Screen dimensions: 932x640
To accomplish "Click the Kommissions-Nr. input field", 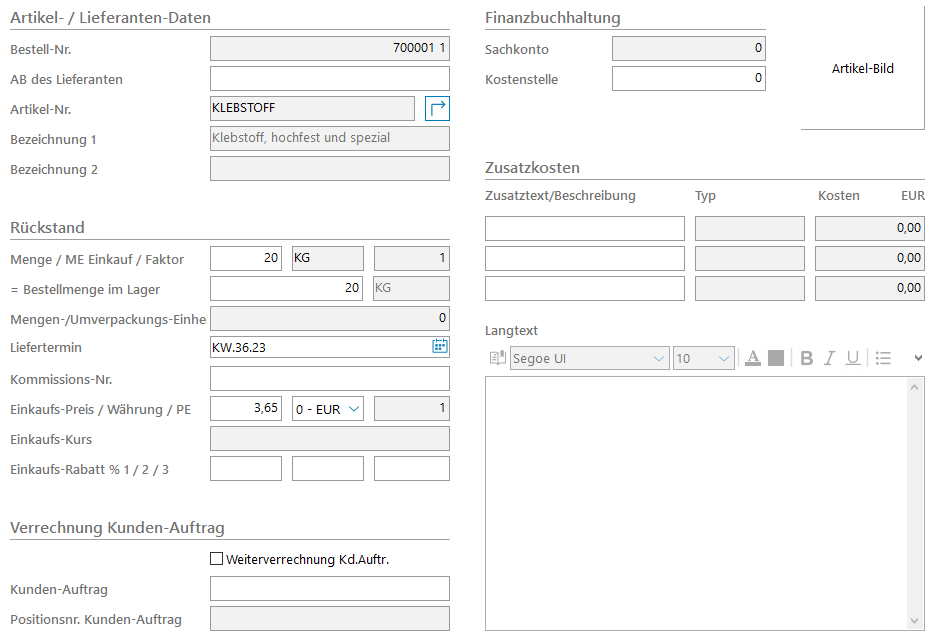I will (x=329, y=378).
